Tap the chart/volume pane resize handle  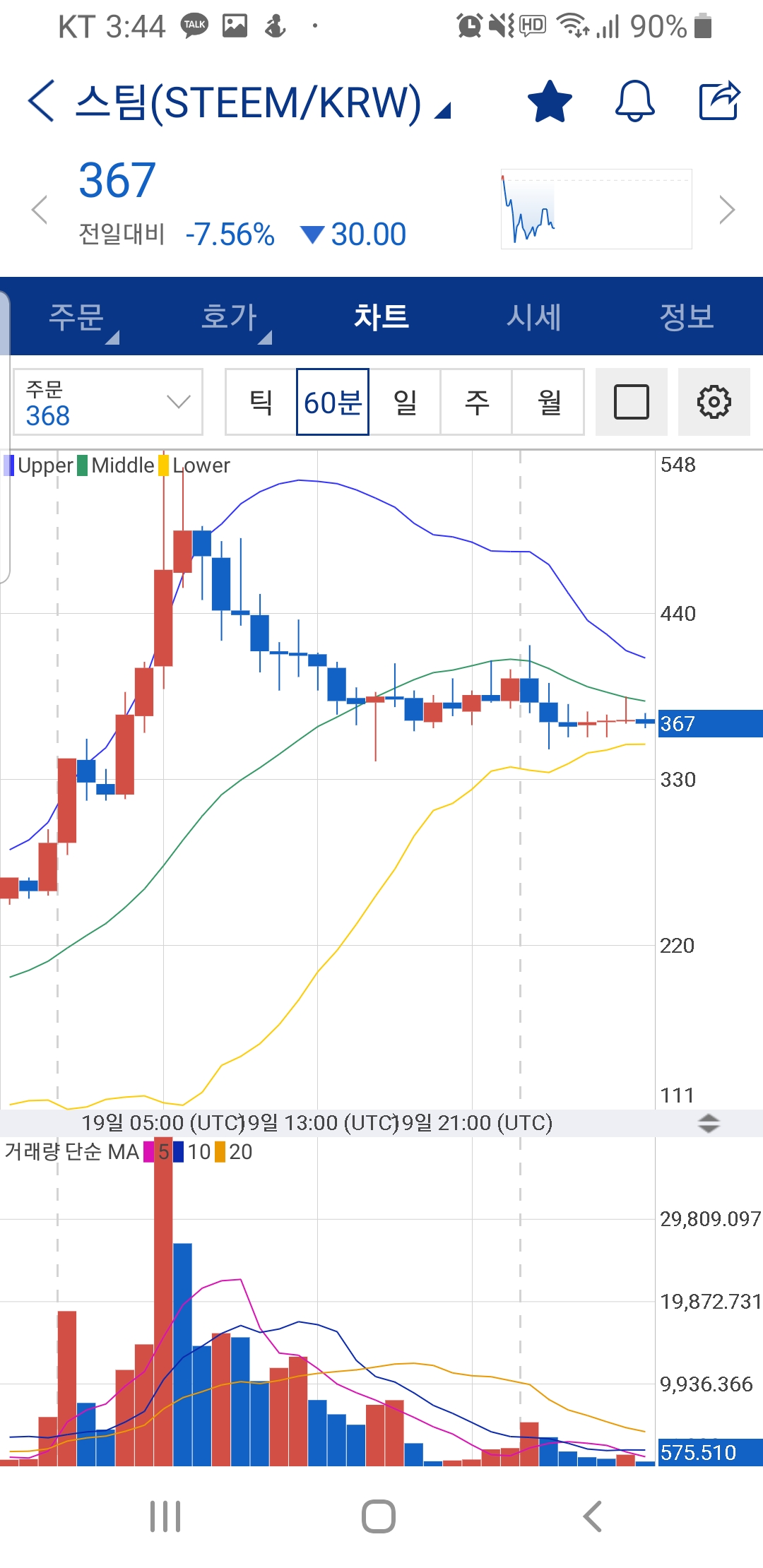point(709,1123)
